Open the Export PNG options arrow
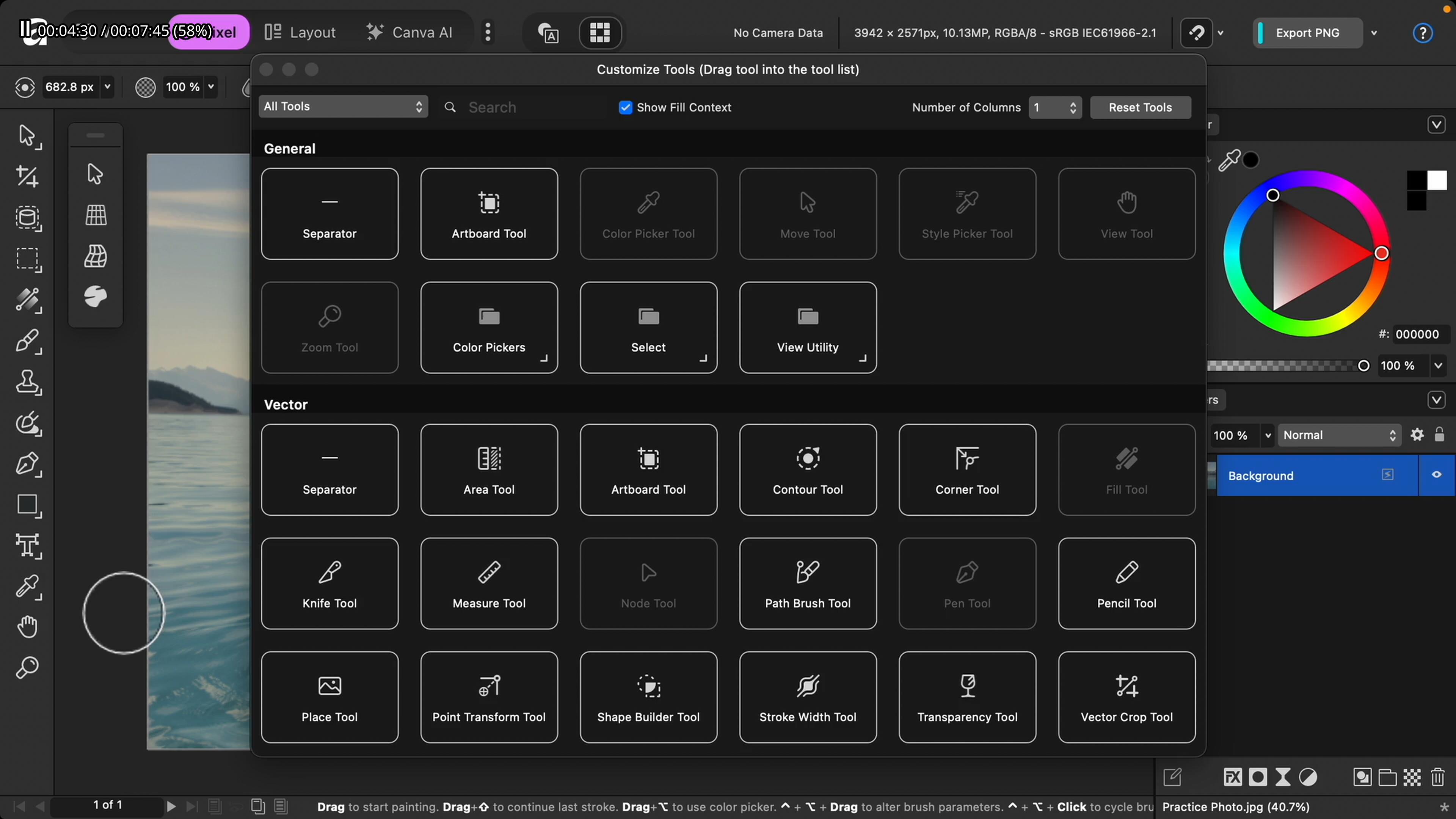 pos(1374,33)
